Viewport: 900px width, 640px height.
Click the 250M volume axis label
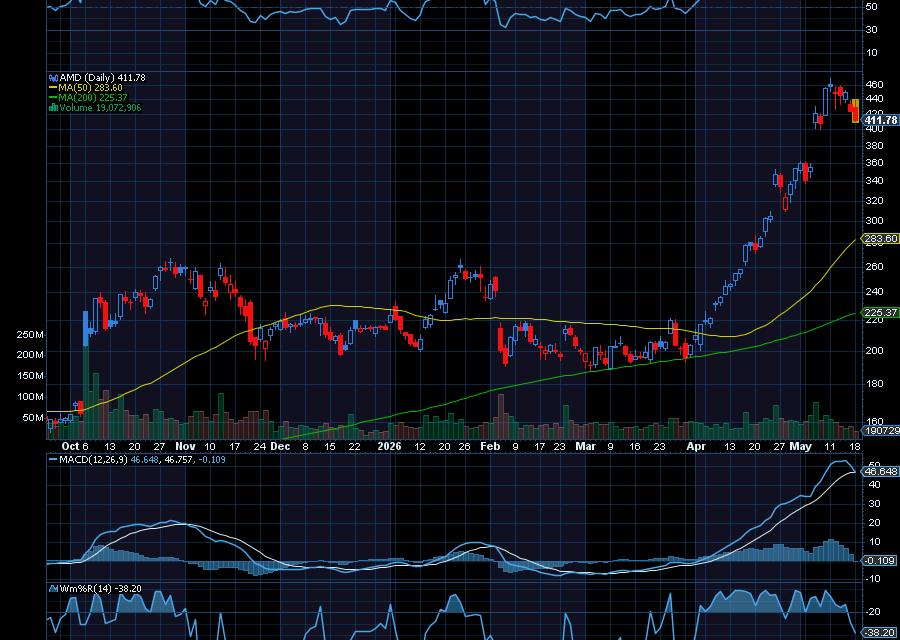(30, 335)
